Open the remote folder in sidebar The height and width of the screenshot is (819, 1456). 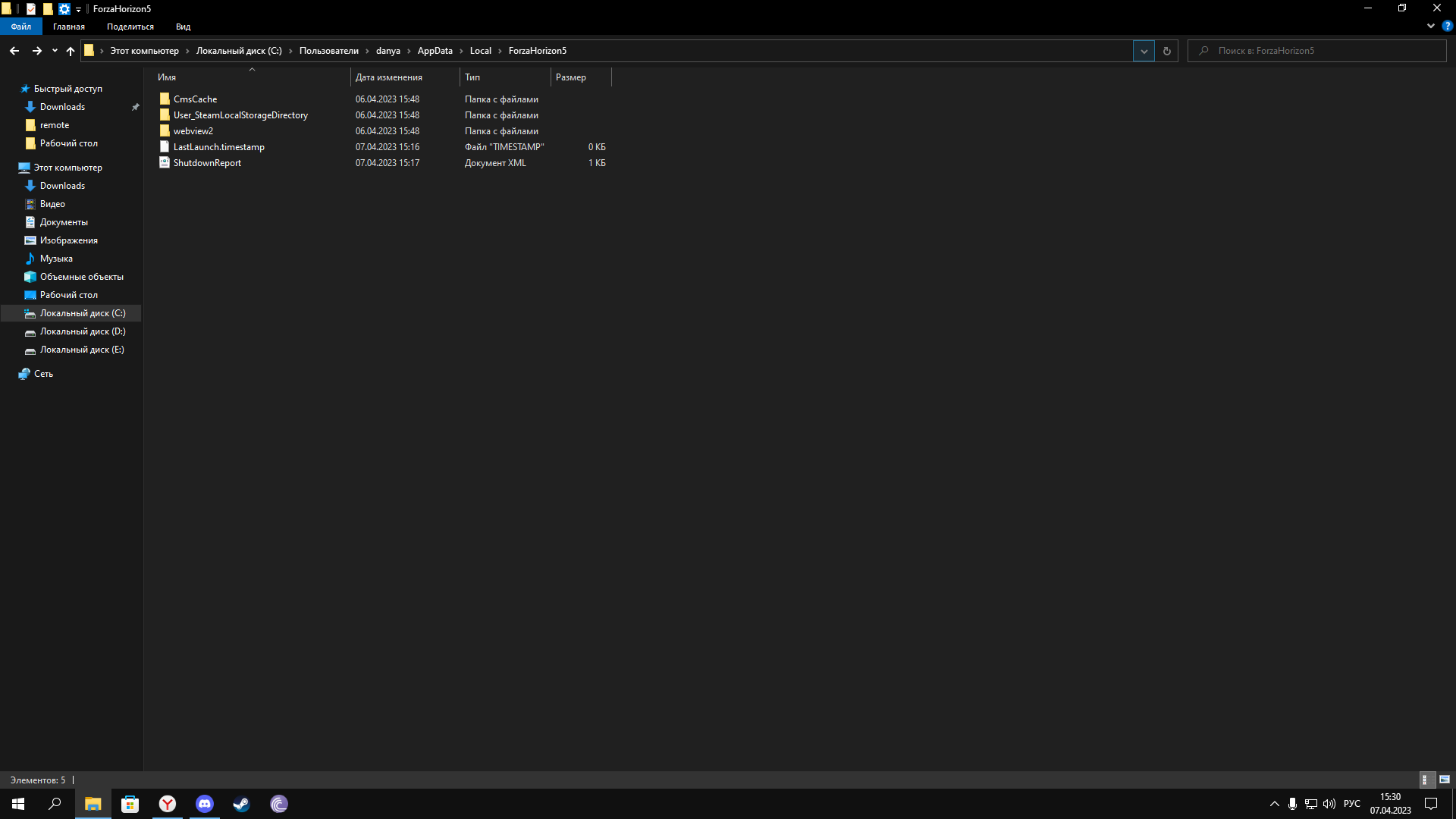55,125
